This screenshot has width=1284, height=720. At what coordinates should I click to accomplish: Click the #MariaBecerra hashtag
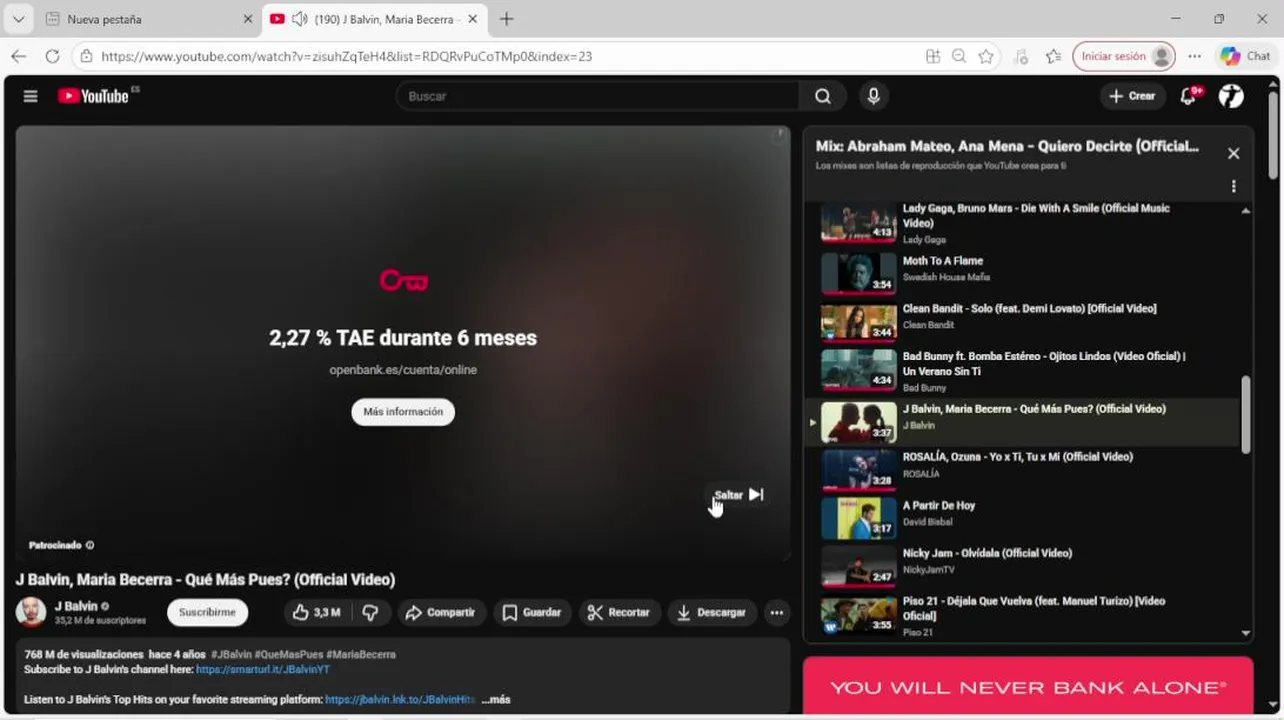click(361, 654)
